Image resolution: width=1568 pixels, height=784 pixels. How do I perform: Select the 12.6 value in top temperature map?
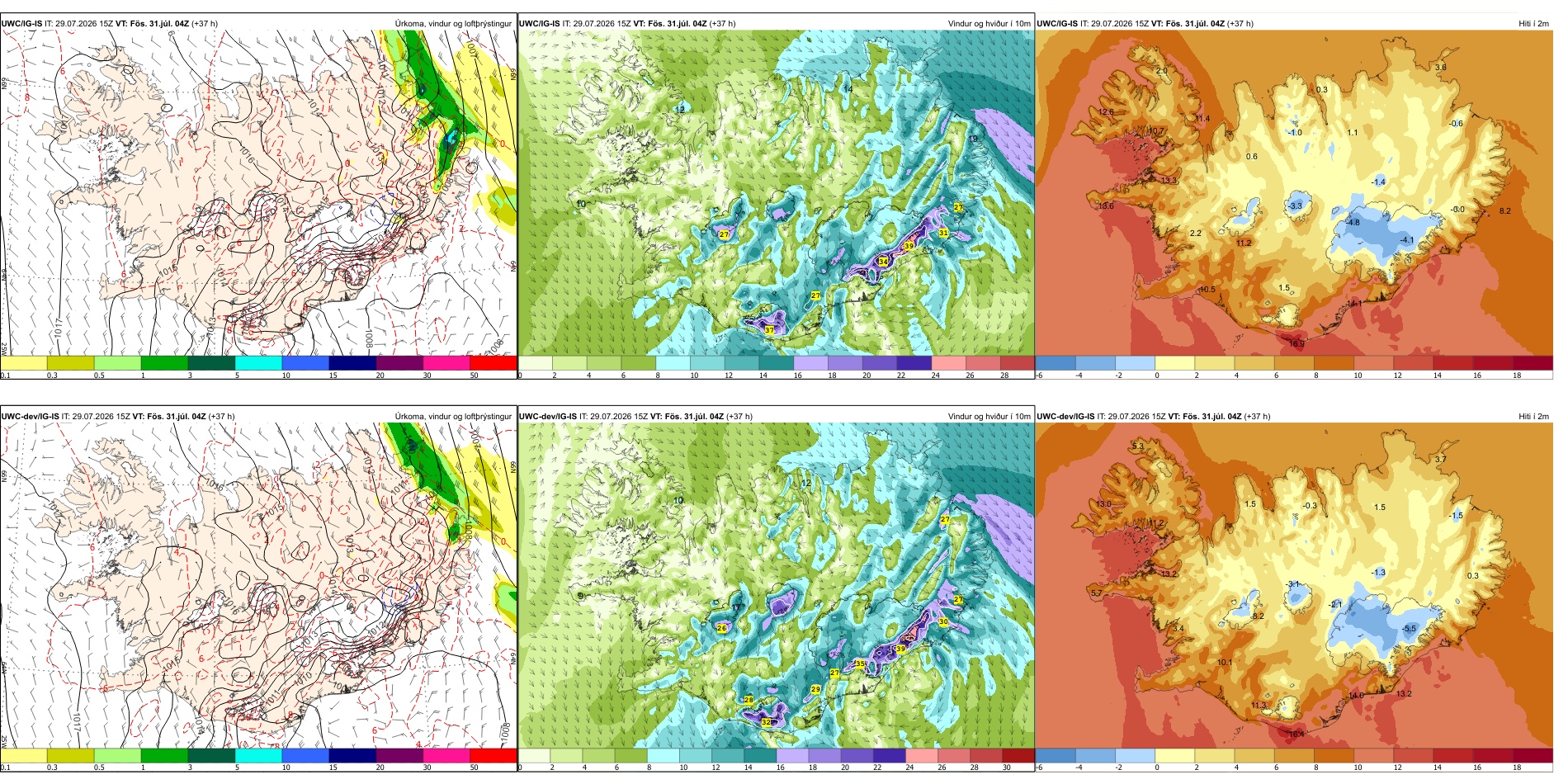[x=1106, y=112]
